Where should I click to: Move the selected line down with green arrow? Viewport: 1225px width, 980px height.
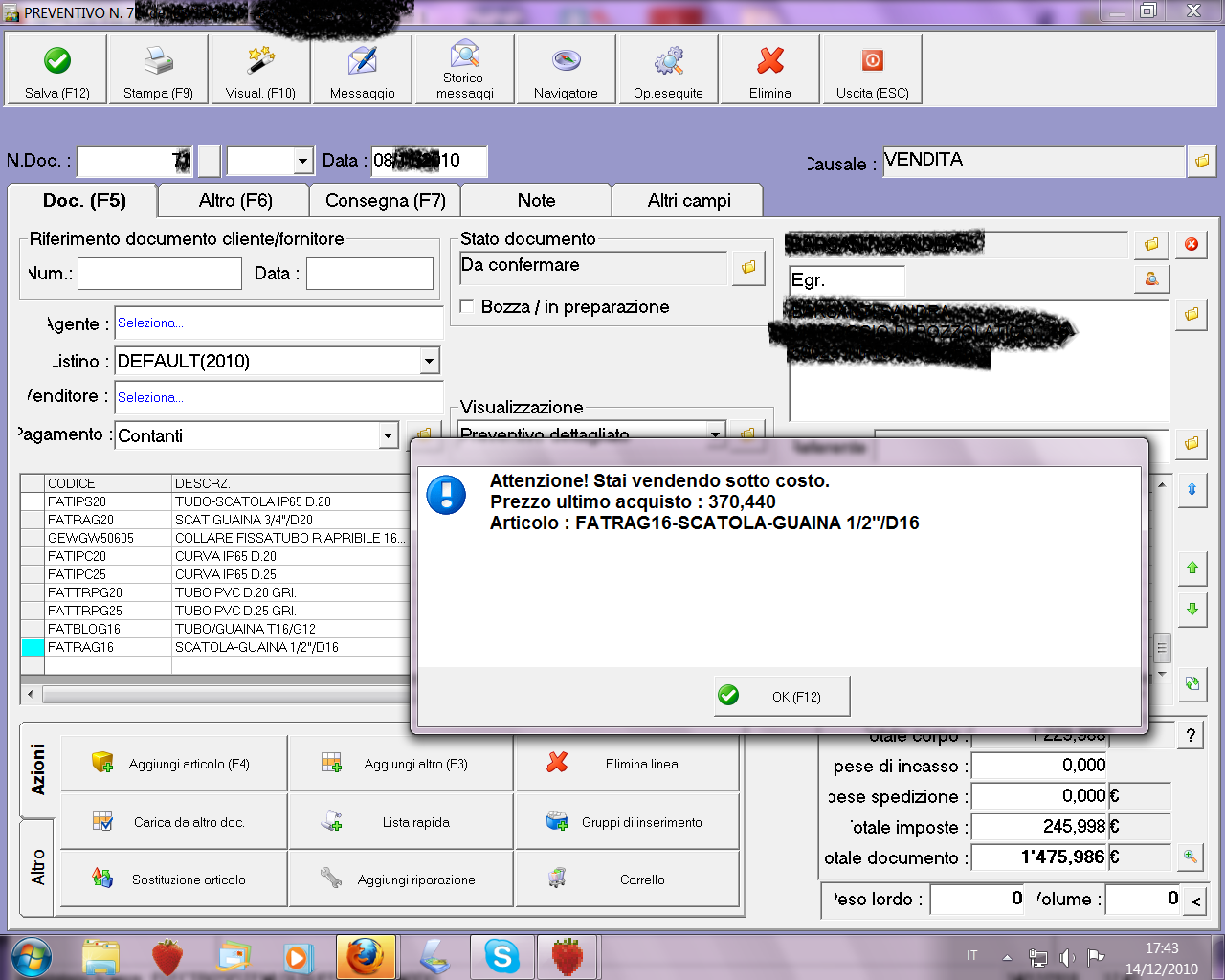point(1192,610)
